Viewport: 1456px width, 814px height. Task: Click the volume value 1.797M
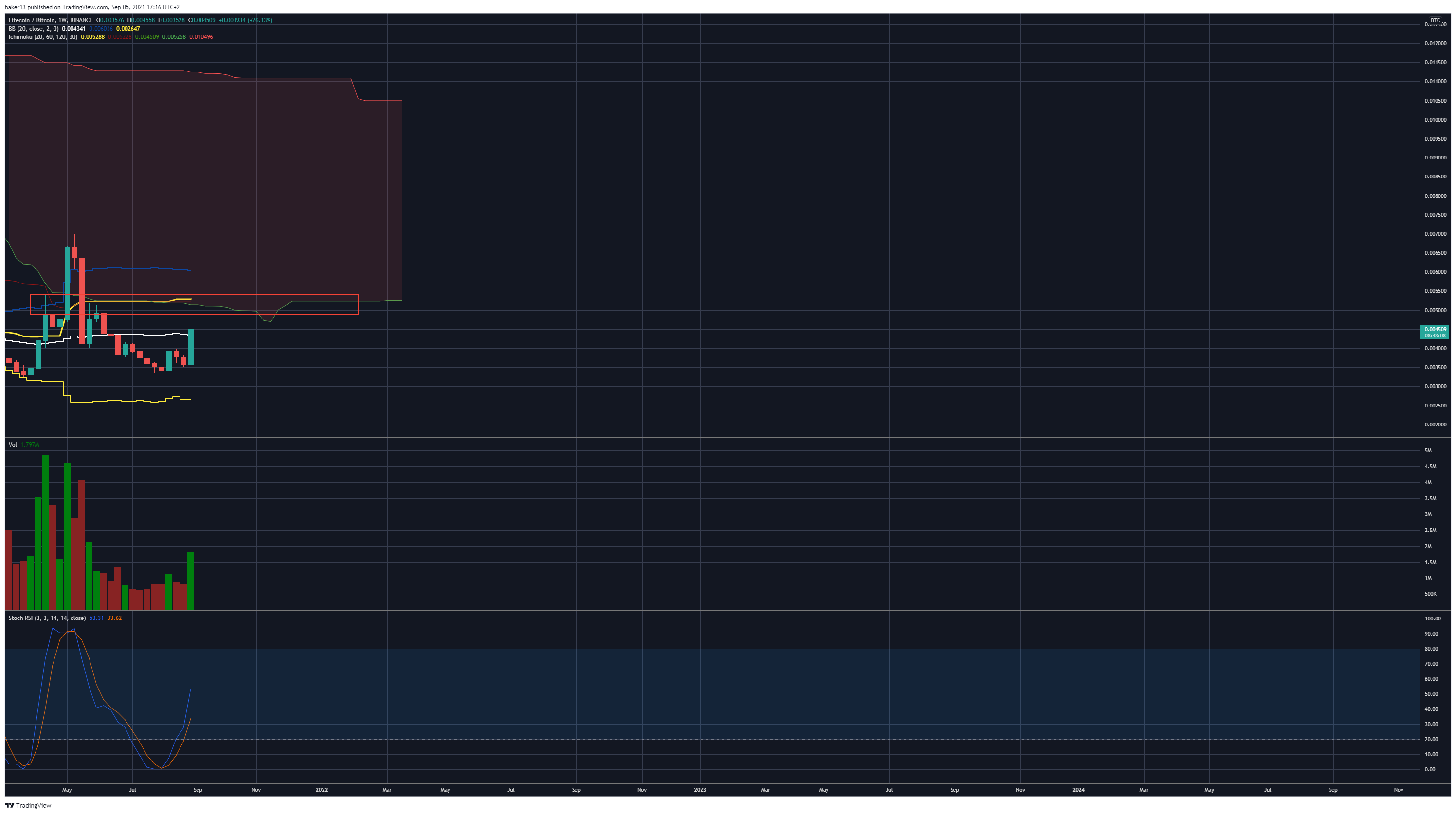pos(30,445)
